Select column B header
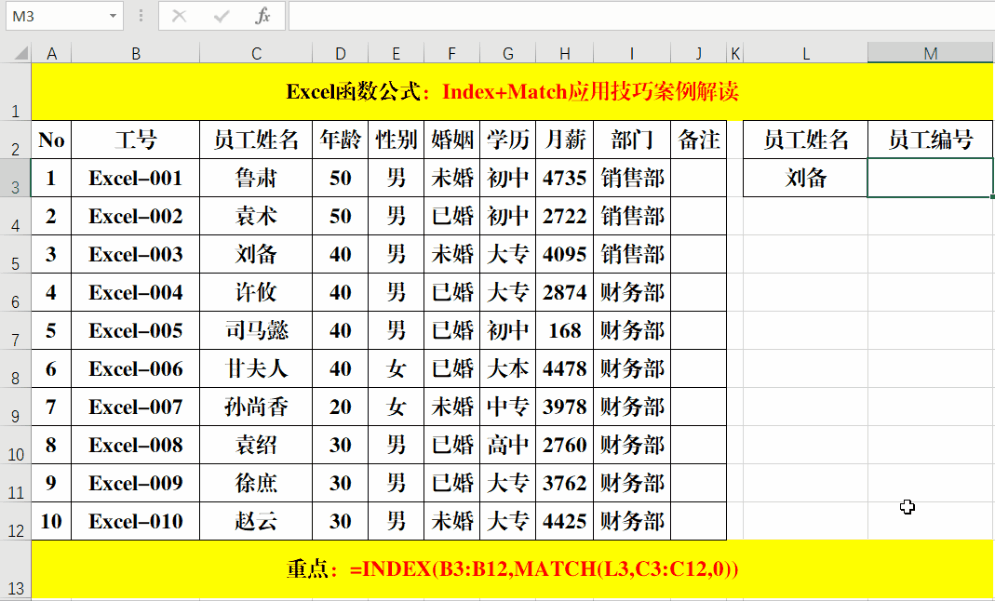This screenshot has height=601, width=995. pyautogui.click(x=136, y=53)
